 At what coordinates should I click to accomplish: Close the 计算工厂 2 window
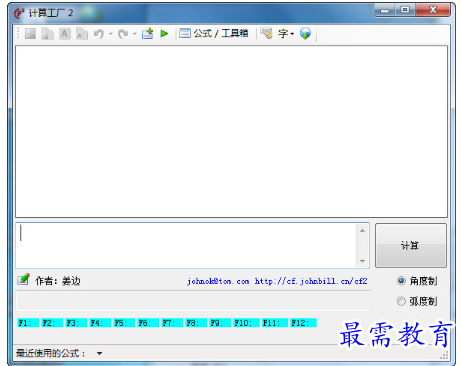tap(433, 10)
